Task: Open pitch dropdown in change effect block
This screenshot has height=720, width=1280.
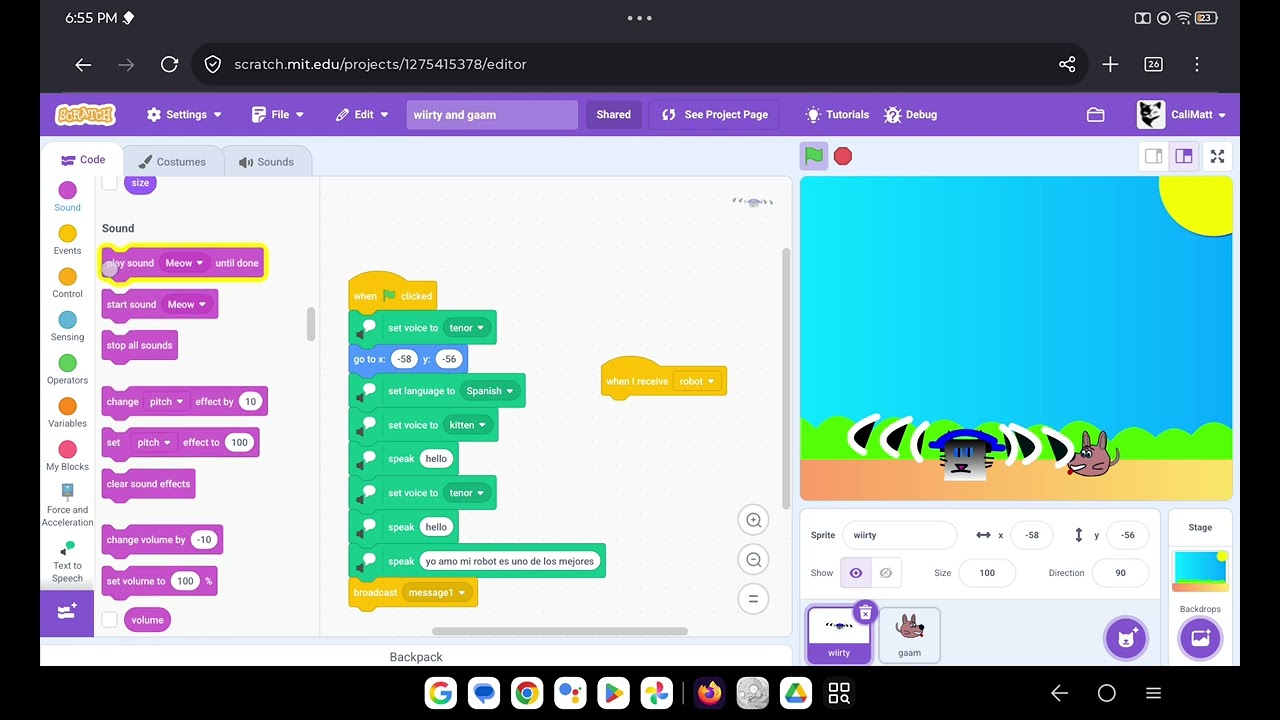Action: pos(166,402)
